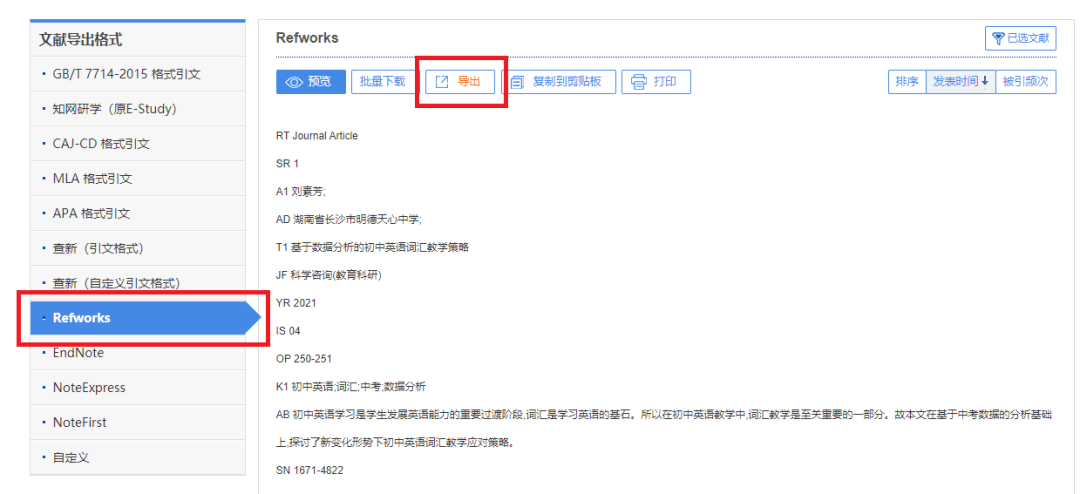This screenshot has height=494, width=1080.
Task: Open the 自定义 export format
Action: 138,457
